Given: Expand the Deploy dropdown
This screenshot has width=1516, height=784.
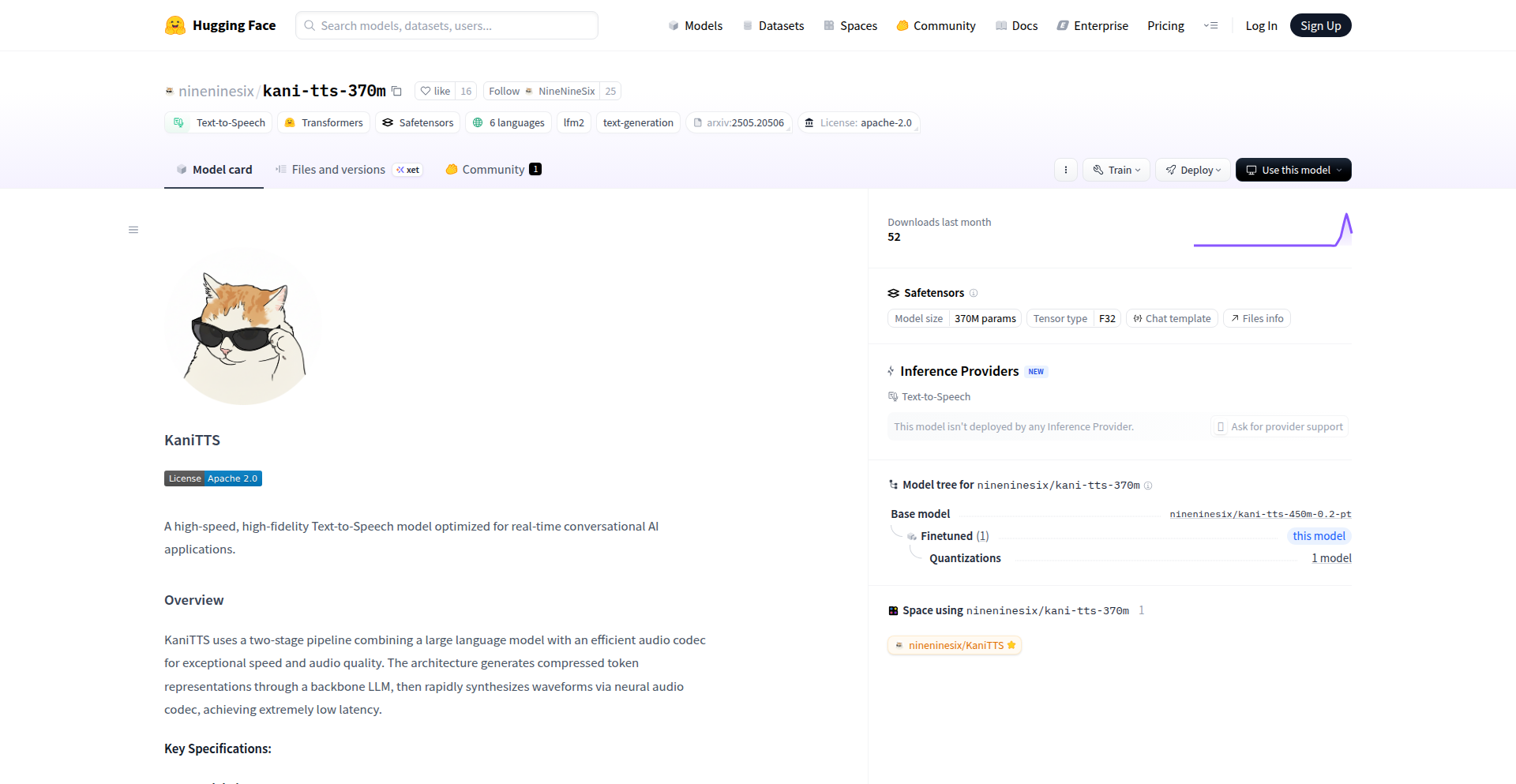Looking at the screenshot, I should tap(1193, 170).
